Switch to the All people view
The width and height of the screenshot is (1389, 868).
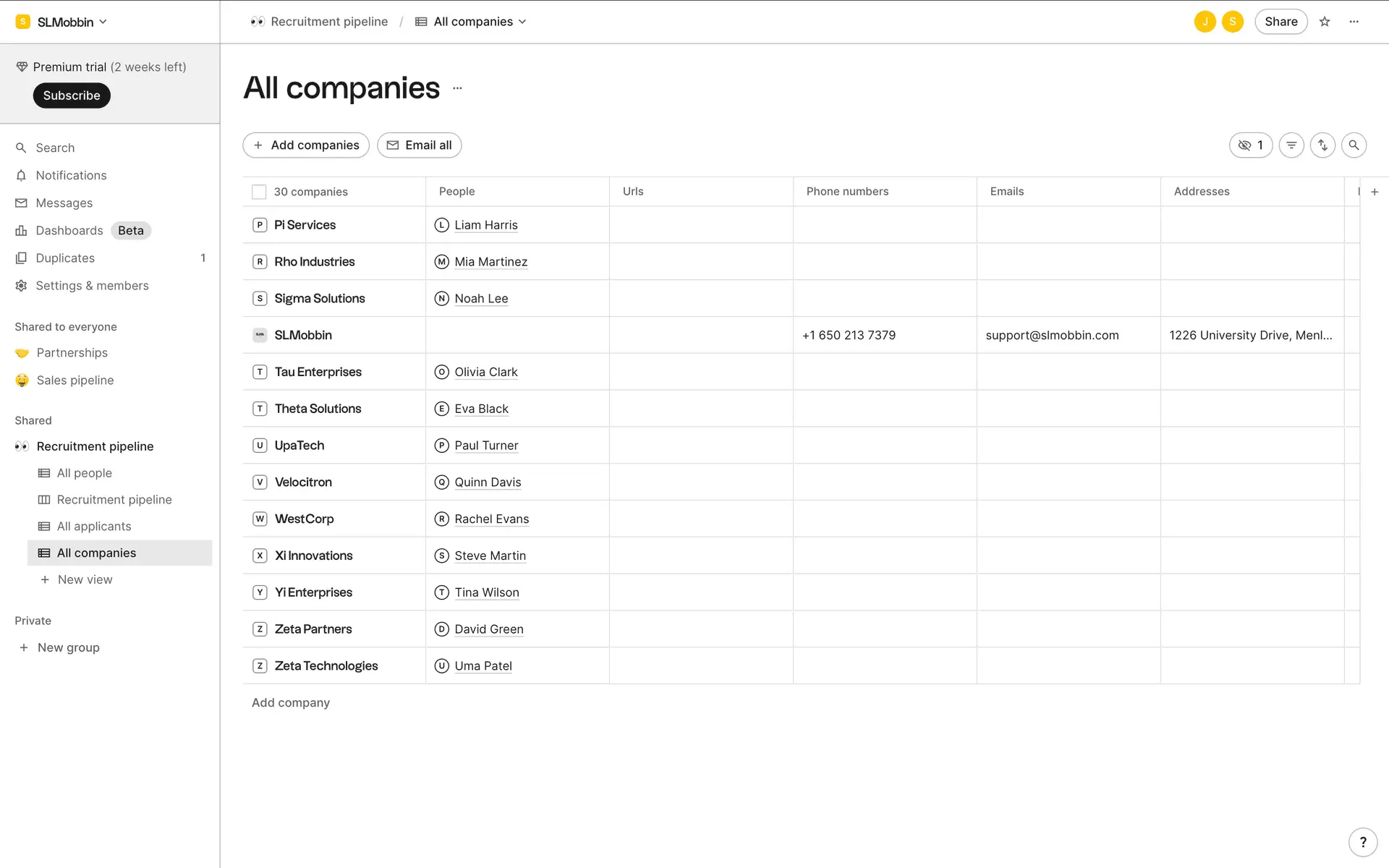tap(84, 473)
